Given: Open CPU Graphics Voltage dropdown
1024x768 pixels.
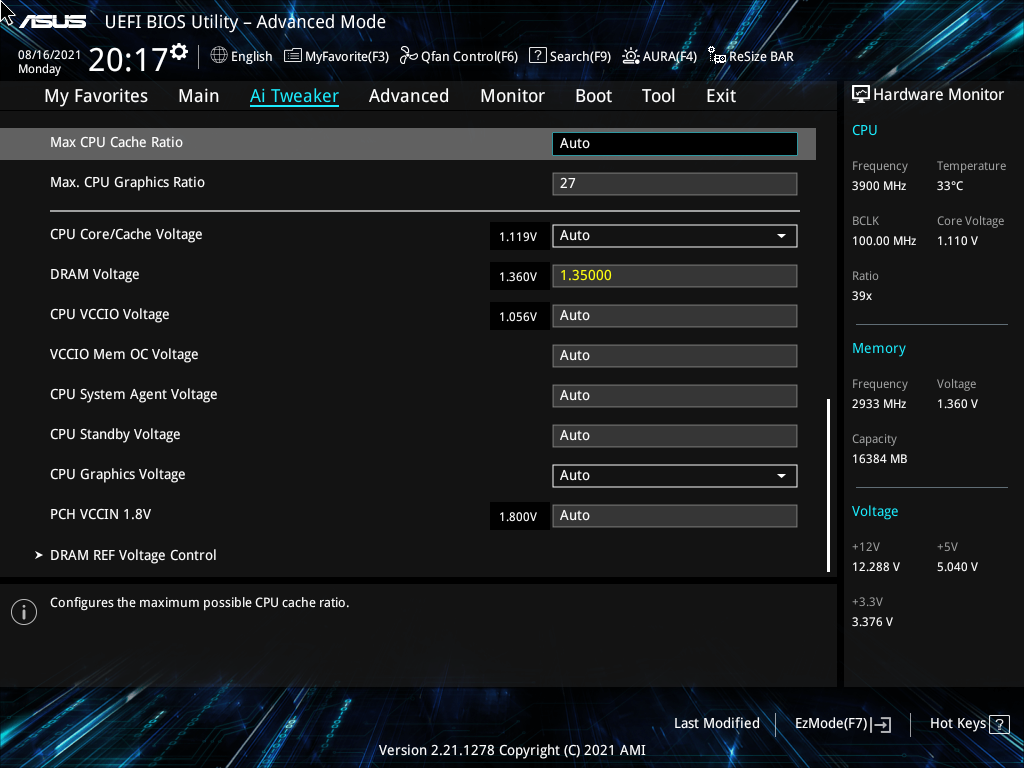Looking at the screenshot, I should 675,475.
